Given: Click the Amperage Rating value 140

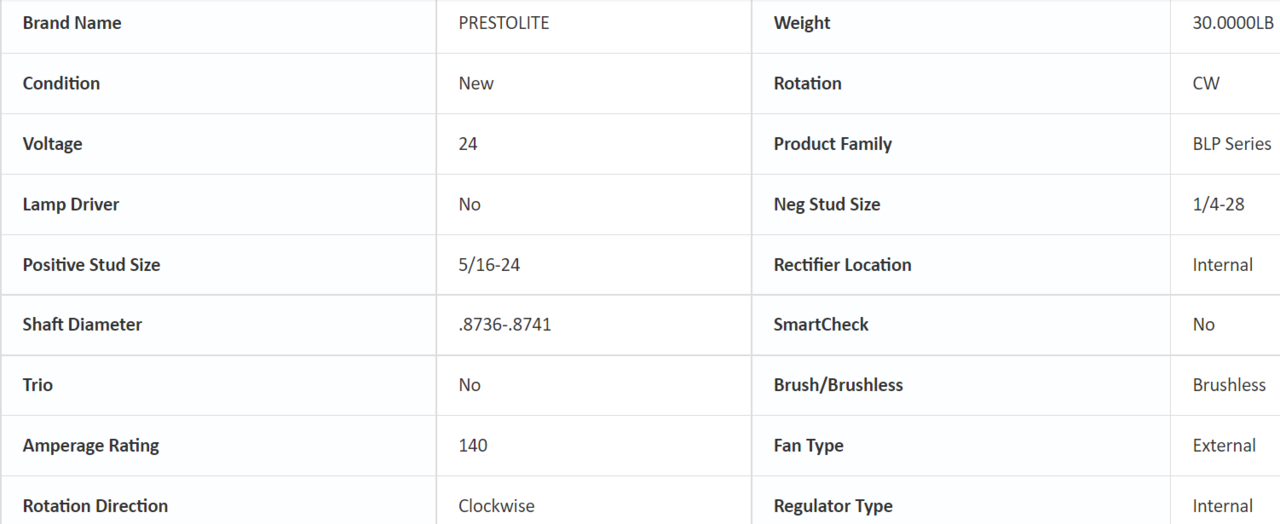Looking at the screenshot, I should tap(473, 445).
